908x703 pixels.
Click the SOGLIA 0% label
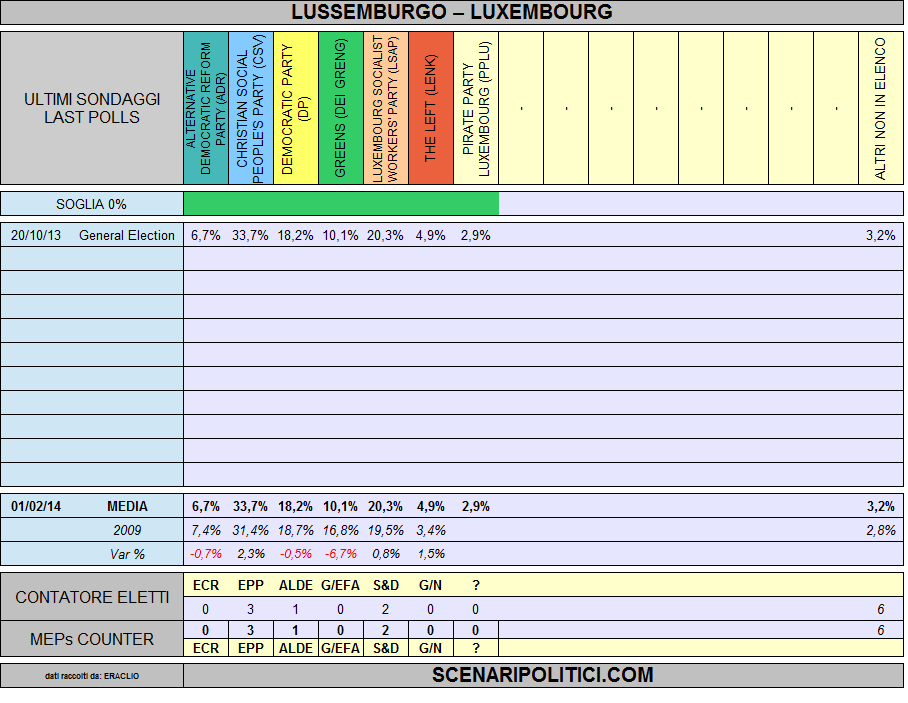(x=91, y=204)
